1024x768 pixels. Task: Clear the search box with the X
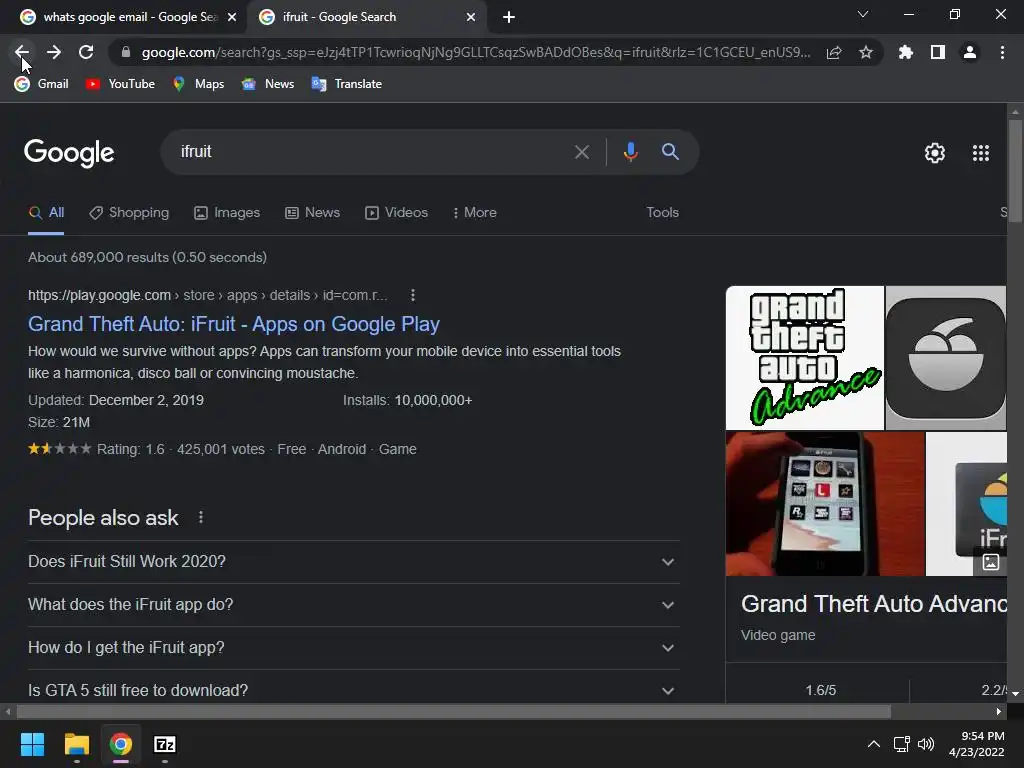tap(582, 152)
